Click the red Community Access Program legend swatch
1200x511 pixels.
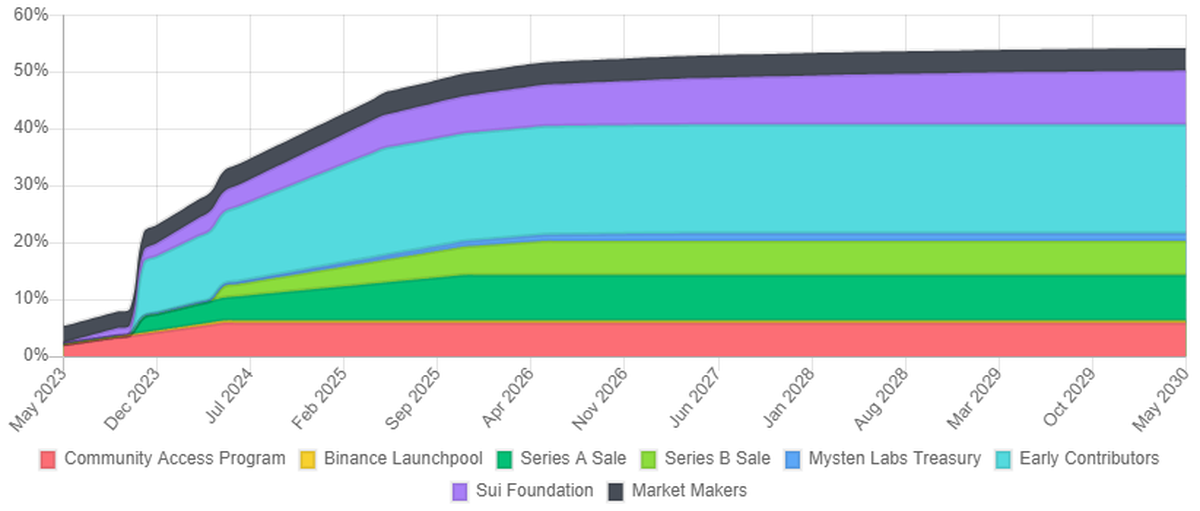click(48, 460)
